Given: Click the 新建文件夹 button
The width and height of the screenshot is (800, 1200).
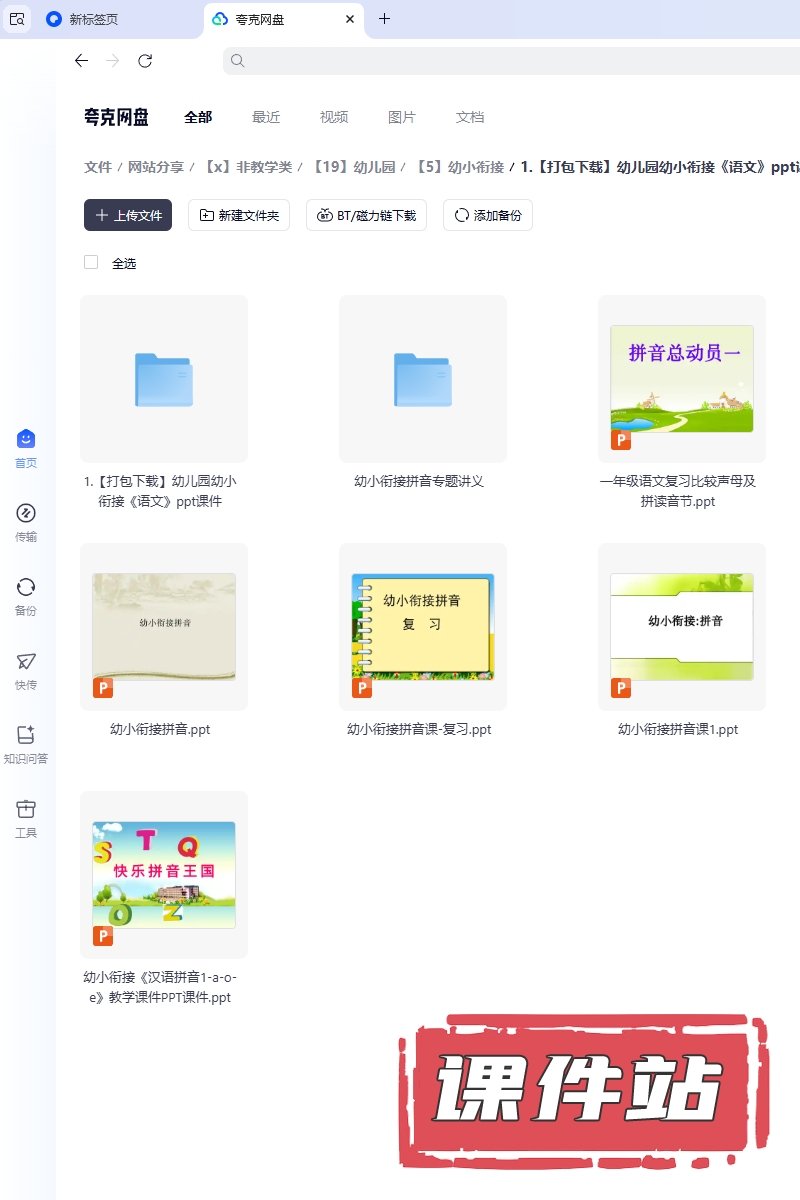Looking at the screenshot, I should (x=239, y=215).
